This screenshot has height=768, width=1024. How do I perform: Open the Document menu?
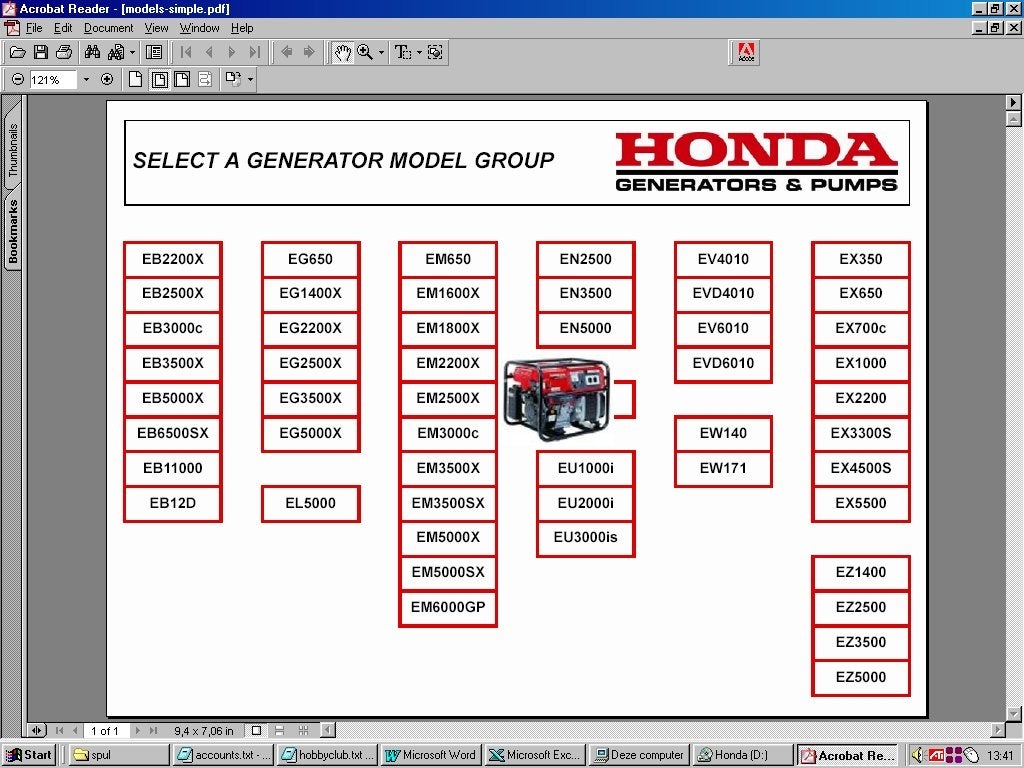coord(108,28)
